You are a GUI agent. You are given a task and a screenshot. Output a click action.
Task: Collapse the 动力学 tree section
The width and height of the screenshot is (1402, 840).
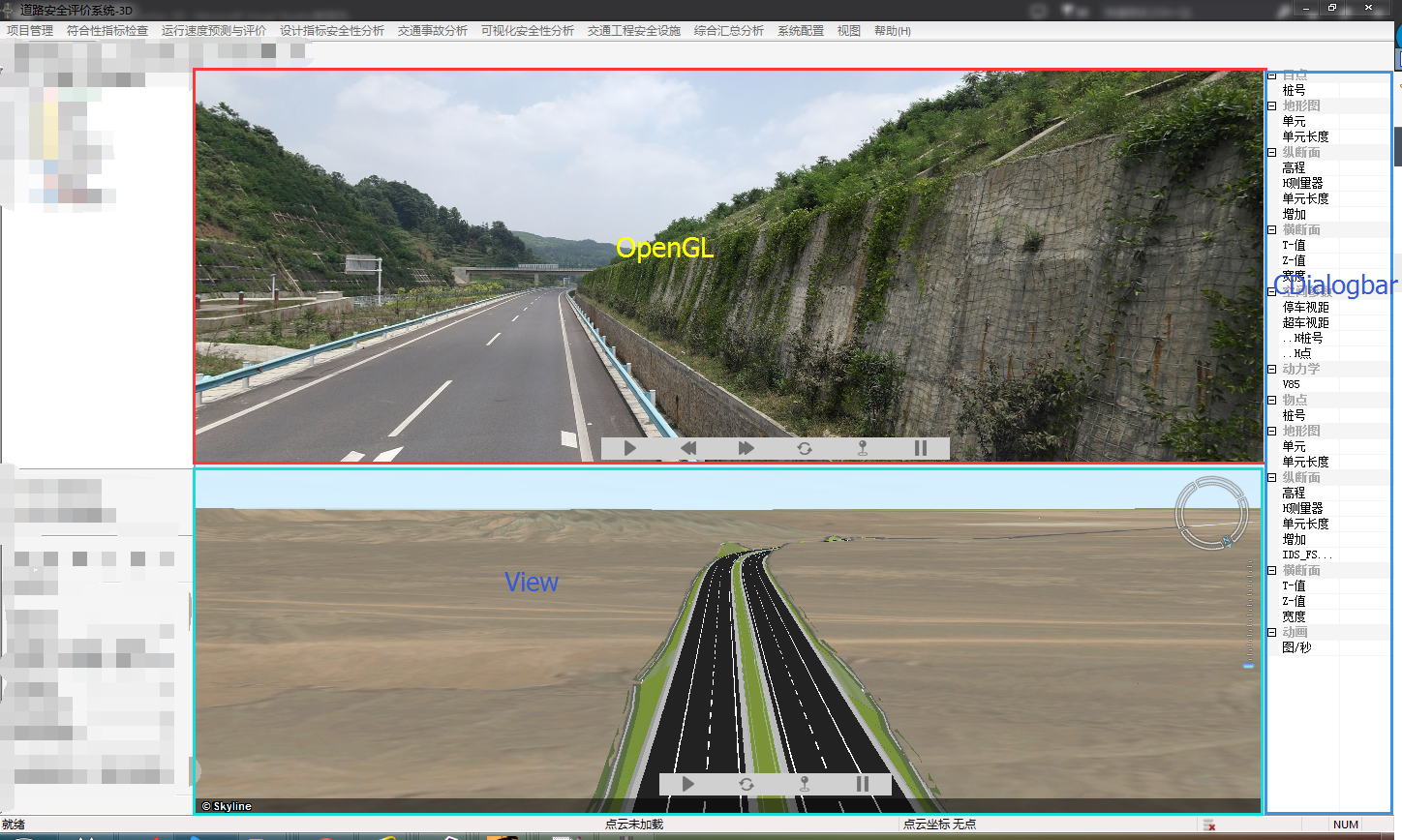[x=1270, y=369]
